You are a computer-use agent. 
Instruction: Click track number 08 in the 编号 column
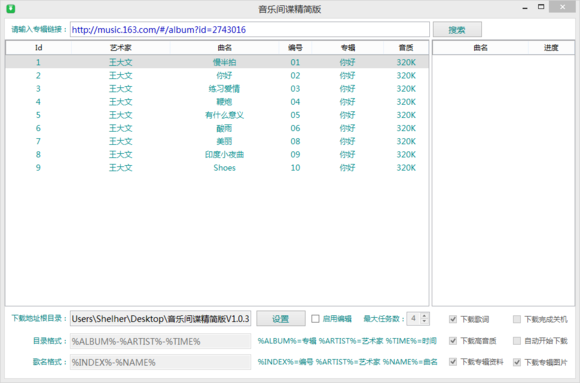[295, 141]
